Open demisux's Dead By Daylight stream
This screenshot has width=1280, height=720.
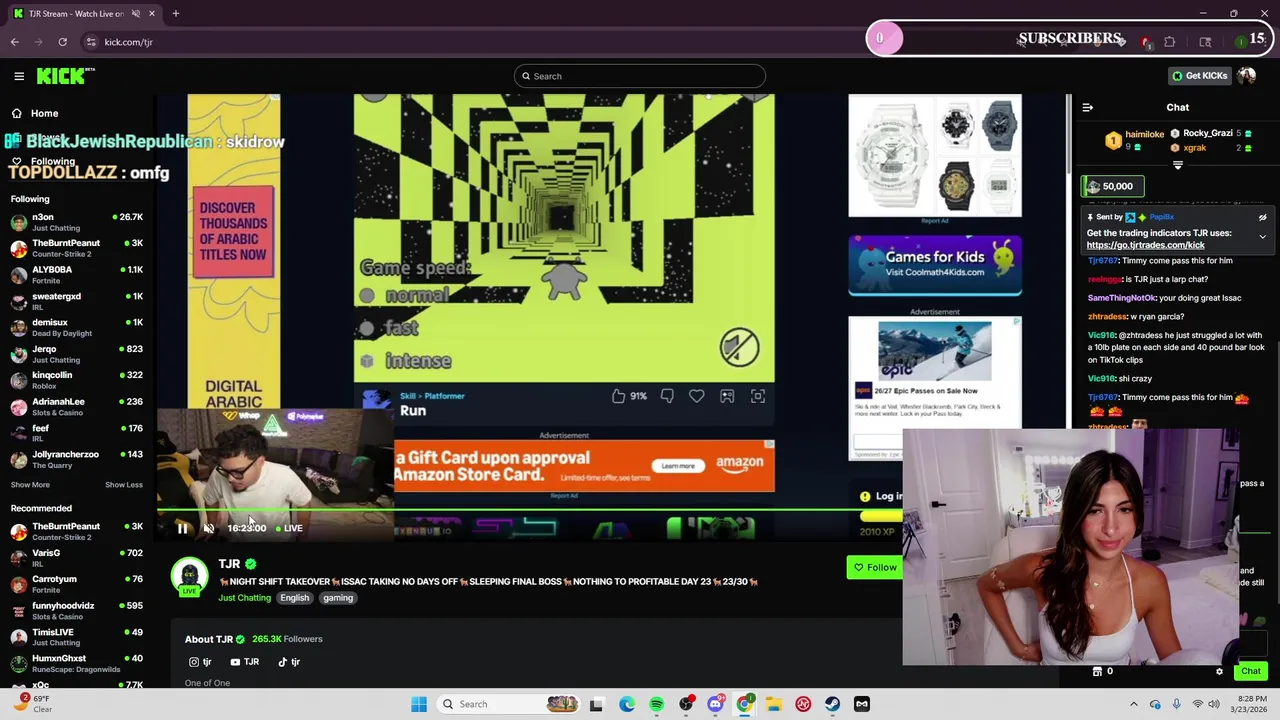[x=77, y=328]
